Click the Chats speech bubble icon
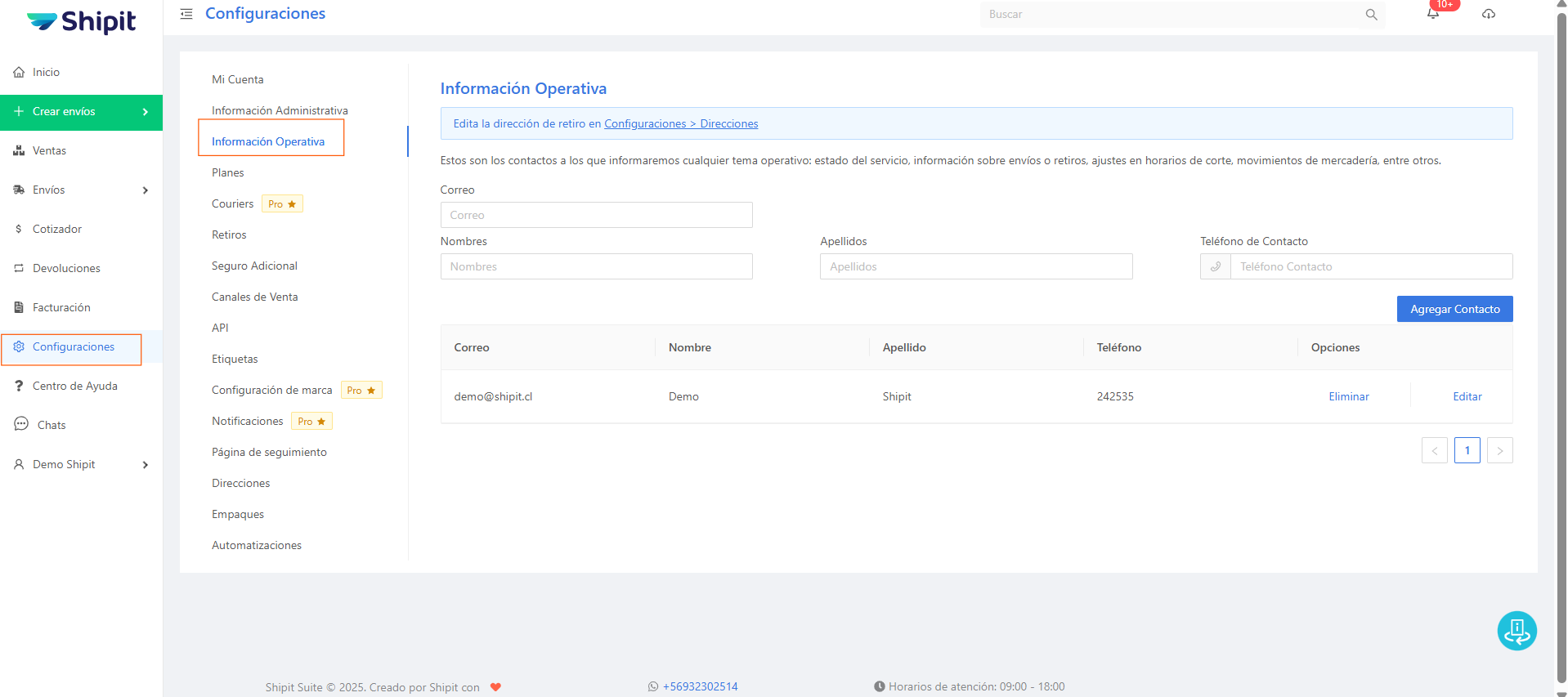The width and height of the screenshot is (1568, 697). coord(21,424)
